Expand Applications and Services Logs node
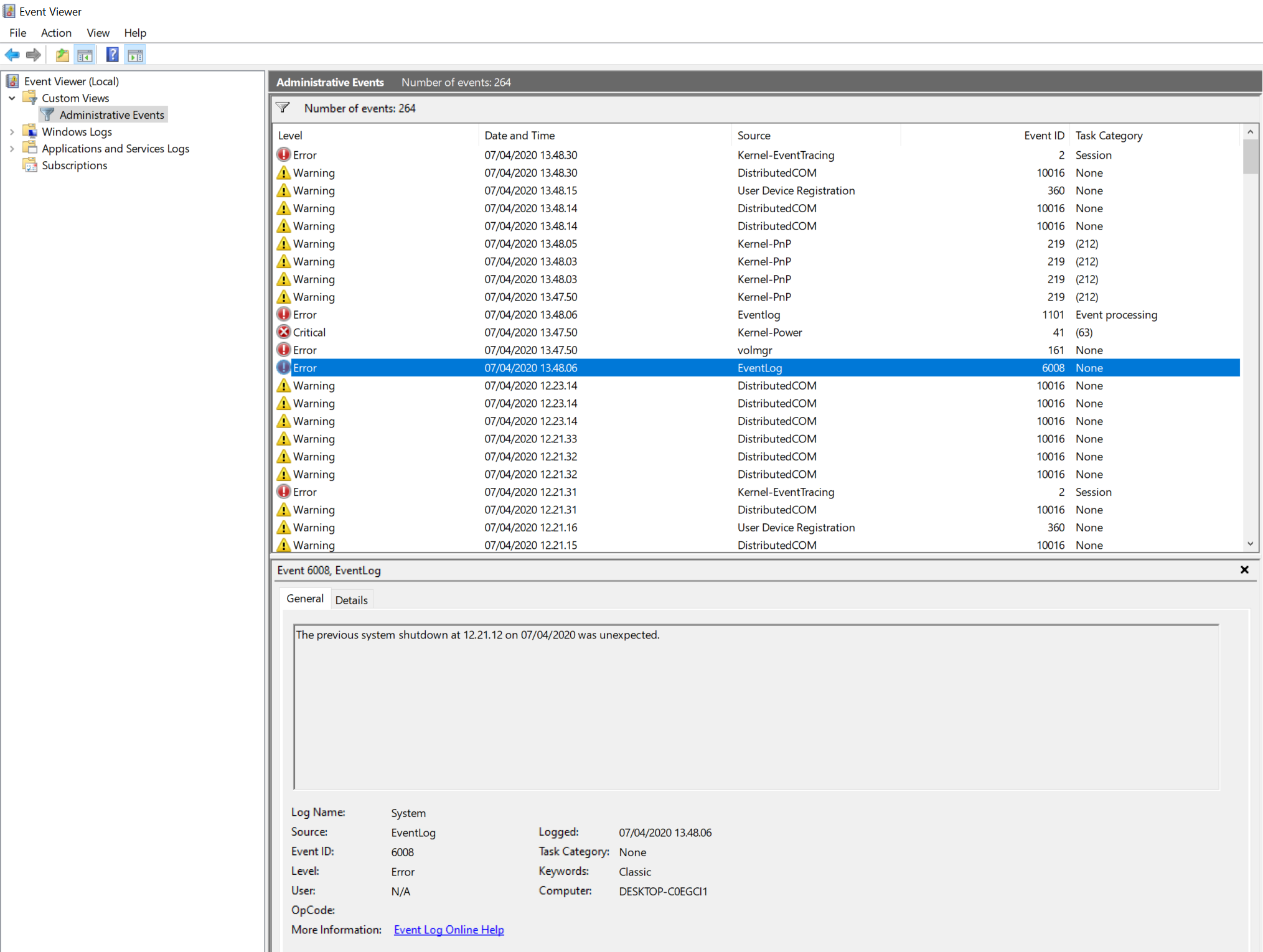Image resolution: width=1263 pixels, height=952 pixels. tap(12, 148)
